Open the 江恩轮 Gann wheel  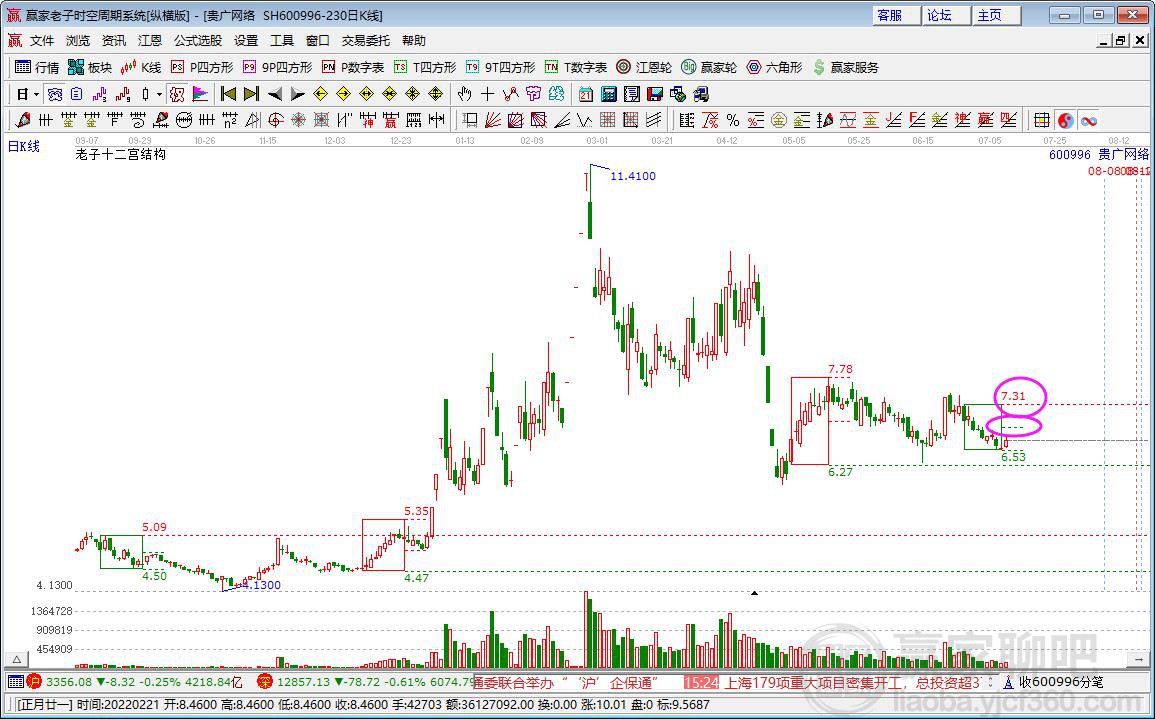[x=644, y=68]
